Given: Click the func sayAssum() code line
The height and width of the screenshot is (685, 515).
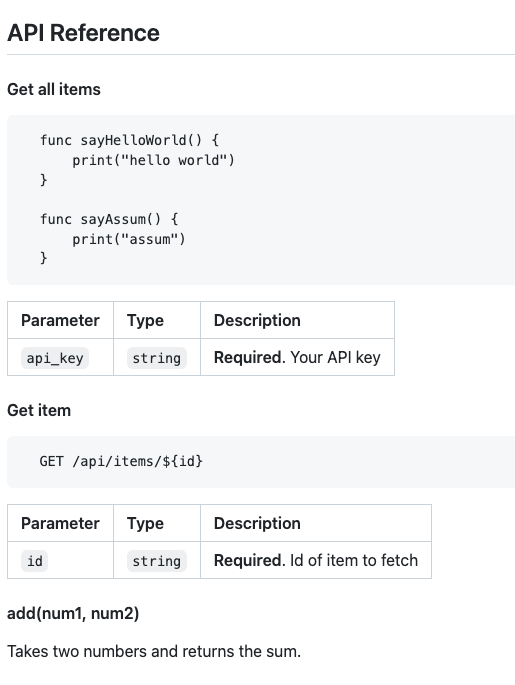Looking at the screenshot, I should (x=109, y=219).
